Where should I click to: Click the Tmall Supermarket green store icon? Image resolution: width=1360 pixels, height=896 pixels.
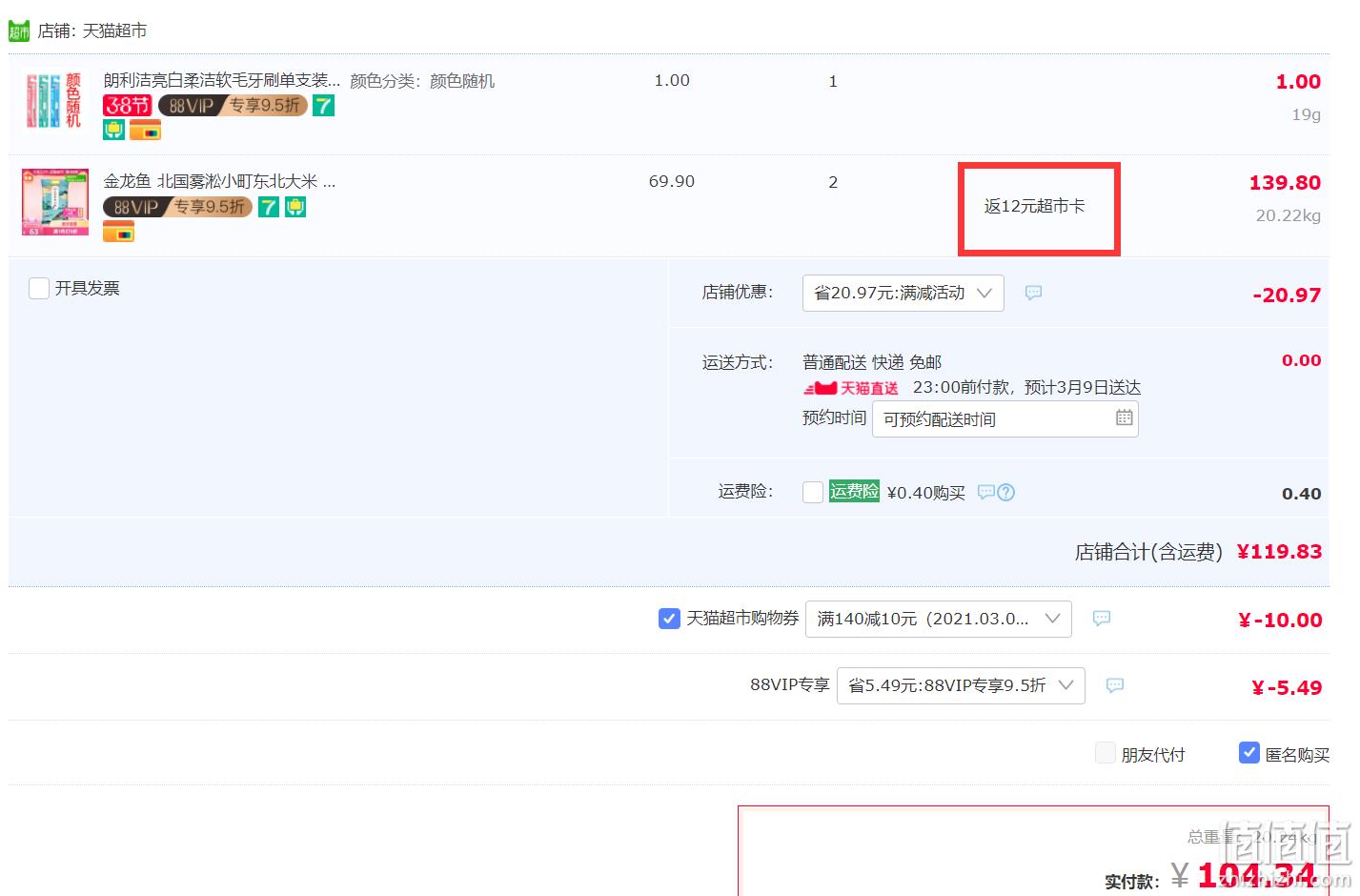point(19,31)
